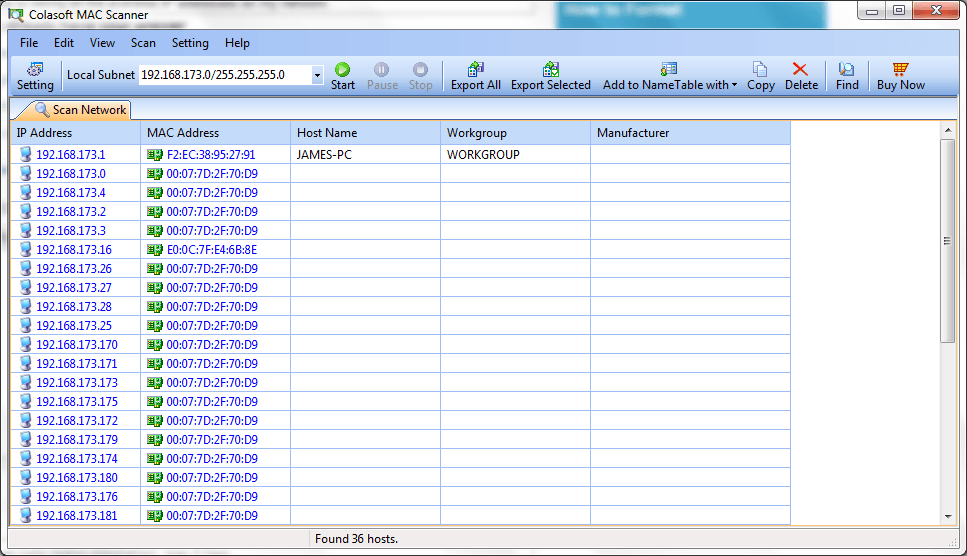Select host row 192.168.173.1
This screenshot has width=967, height=556.
(400, 155)
